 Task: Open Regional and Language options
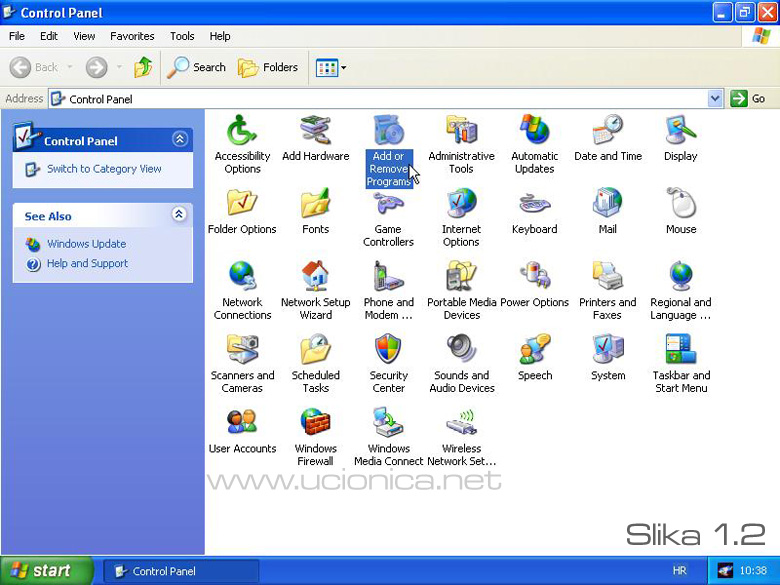(x=681, y=291)
